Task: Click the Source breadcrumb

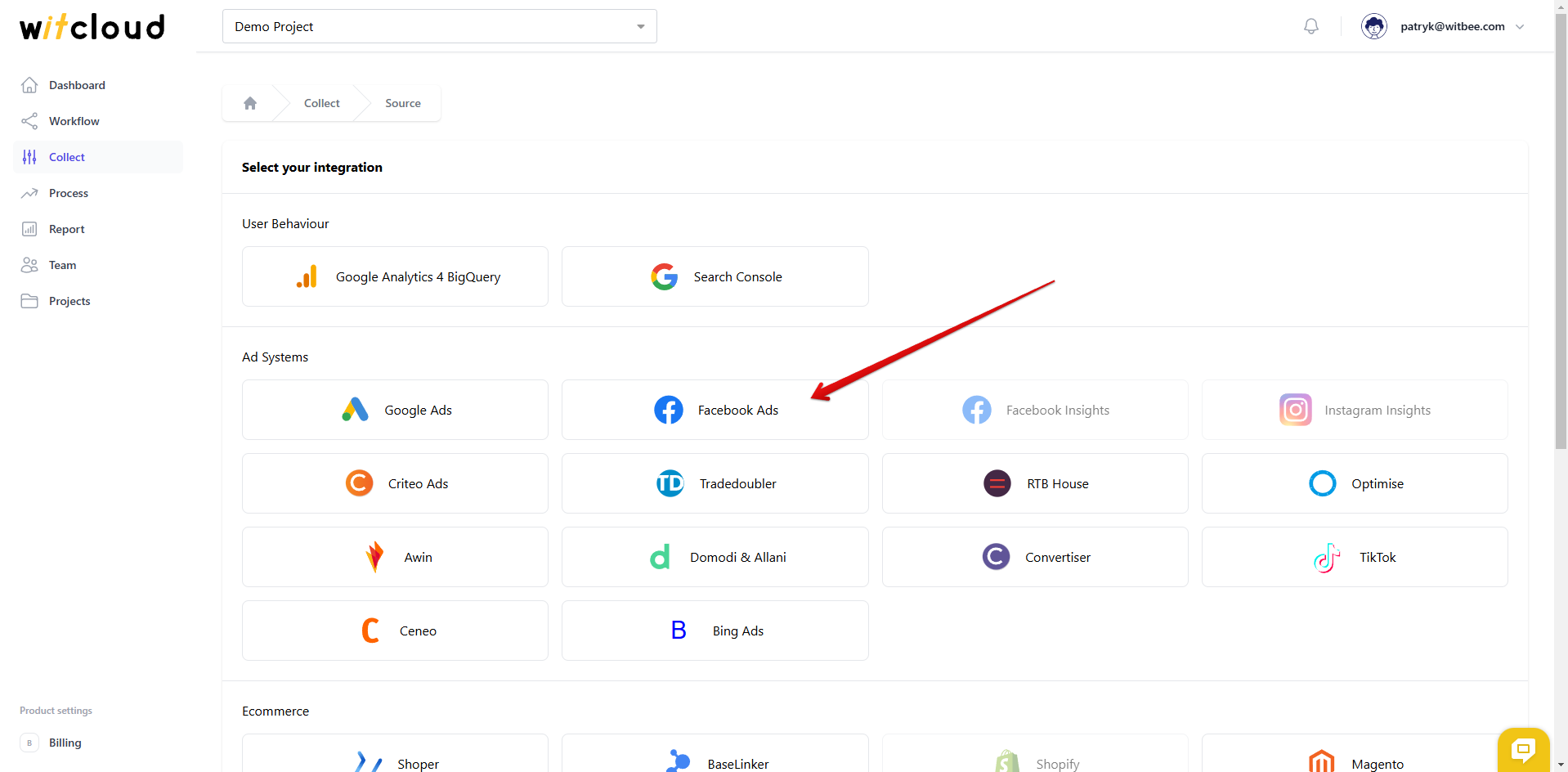Action: [x=403, y=103]
